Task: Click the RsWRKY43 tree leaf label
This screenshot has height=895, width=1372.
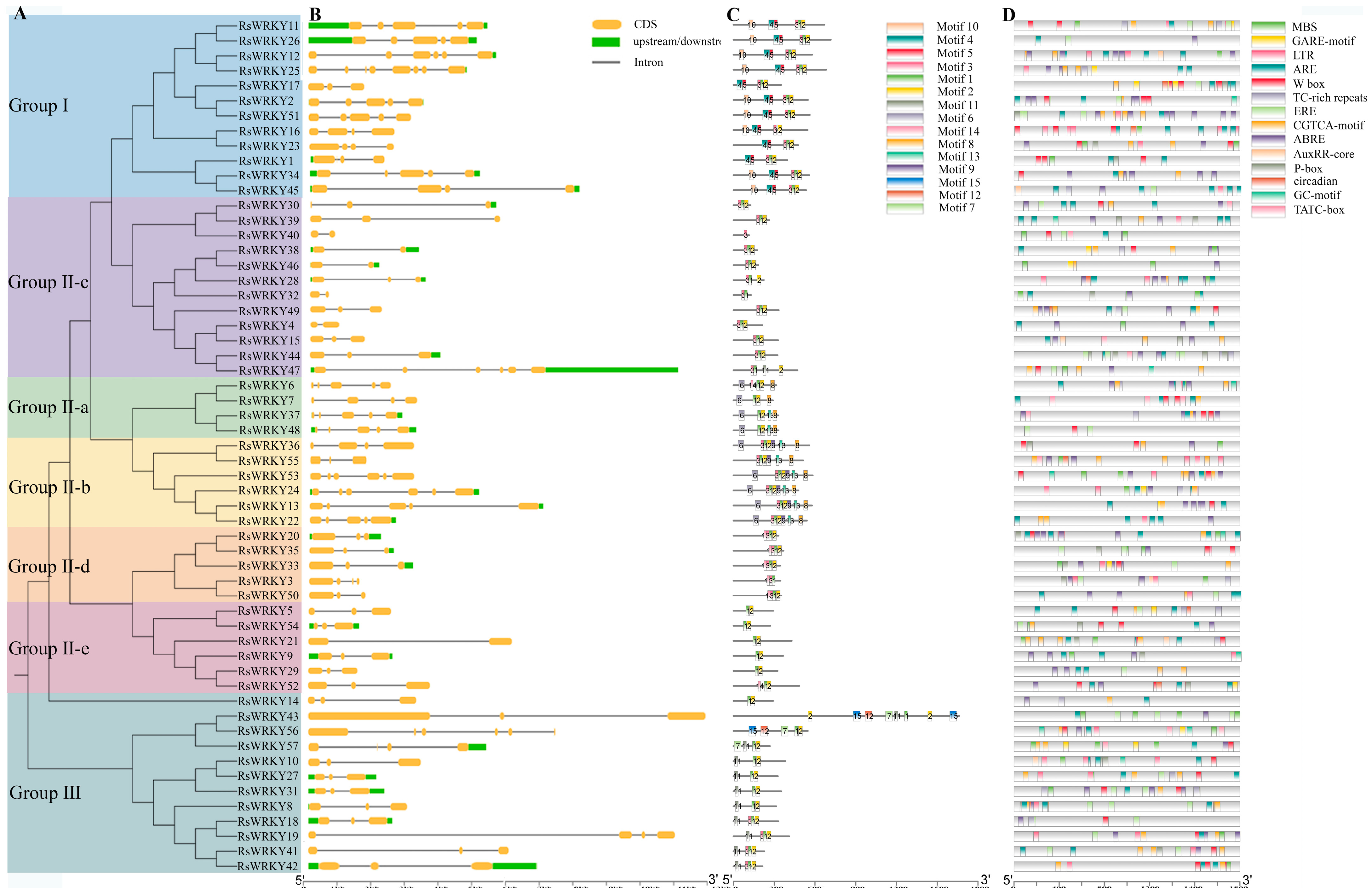Action: pos(268,716)
